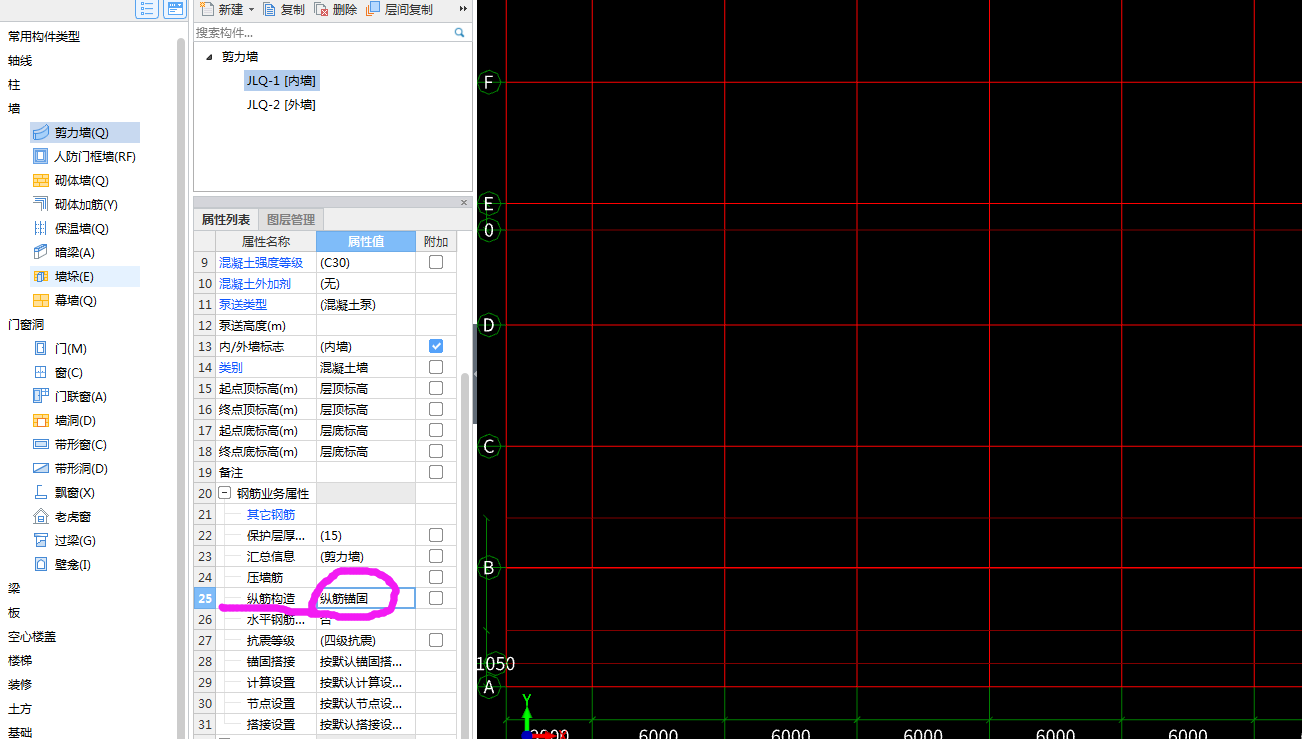Edit the 纵筋构造 value field 纵筋锚固
This screenshot has width=1302, height=739.
point(365,598)
